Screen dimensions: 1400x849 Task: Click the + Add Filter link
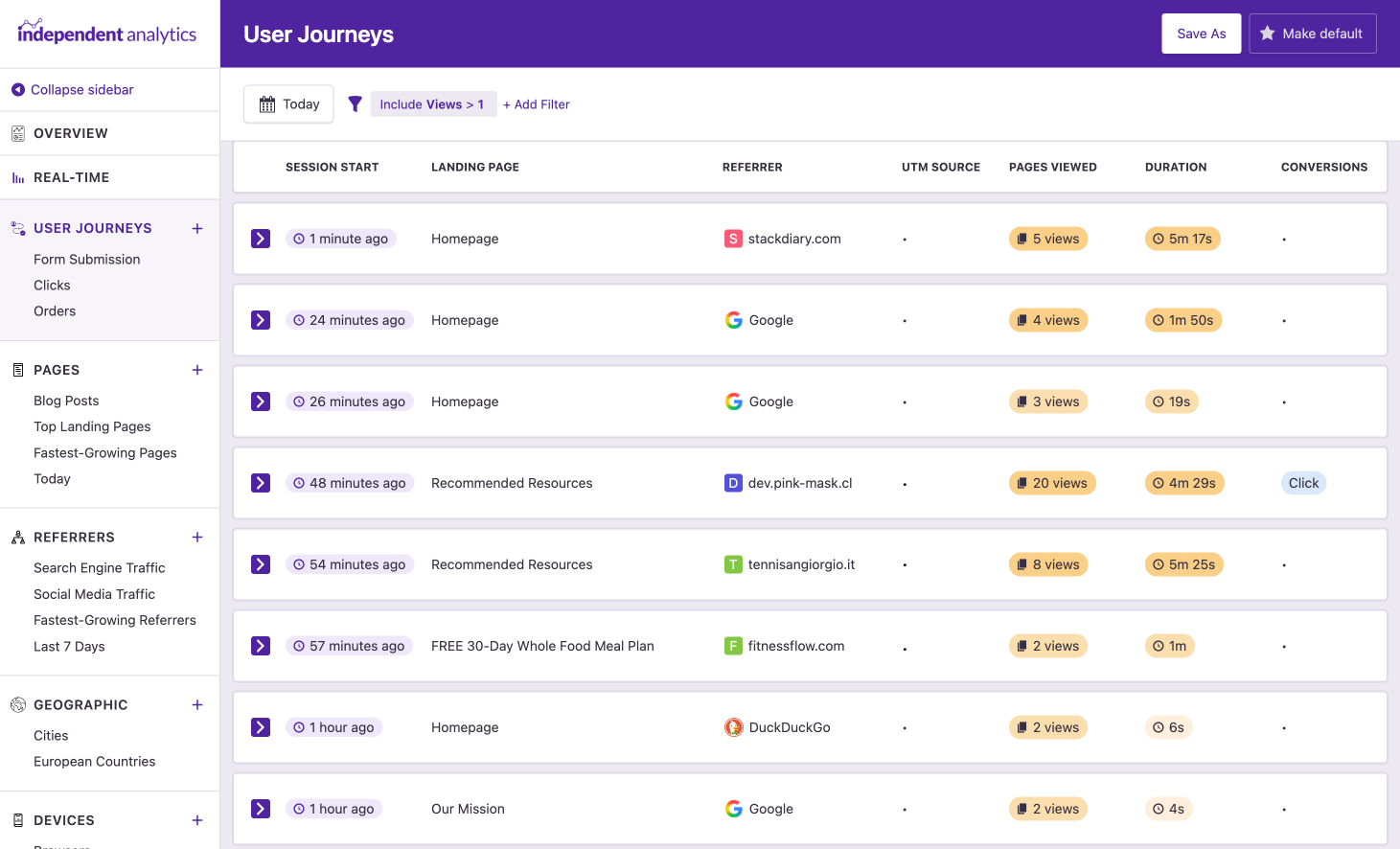[x=536, y=103]
